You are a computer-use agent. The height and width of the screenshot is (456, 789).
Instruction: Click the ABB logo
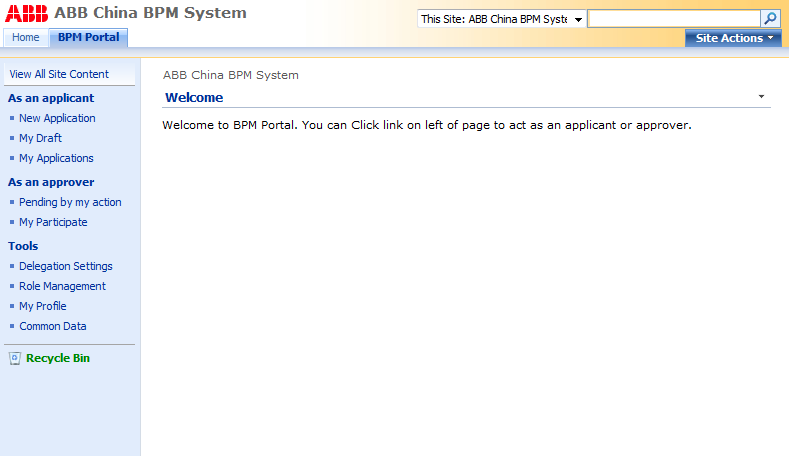coord(26,14)
